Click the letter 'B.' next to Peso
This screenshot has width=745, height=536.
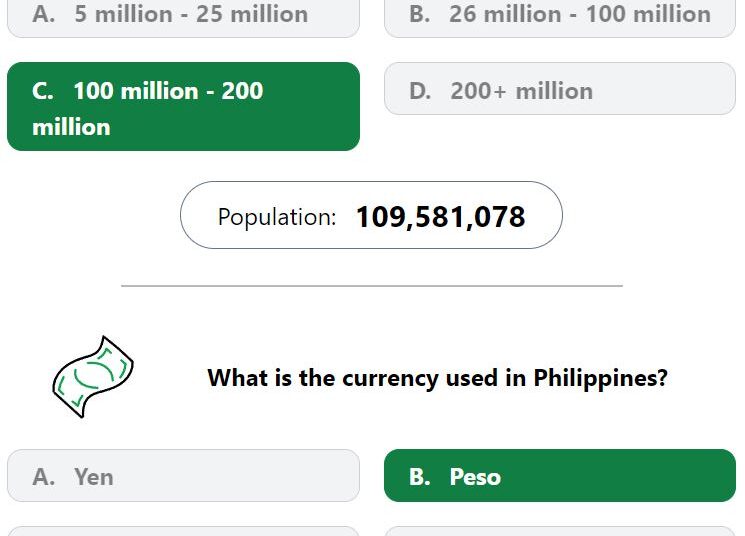(420, 477)
